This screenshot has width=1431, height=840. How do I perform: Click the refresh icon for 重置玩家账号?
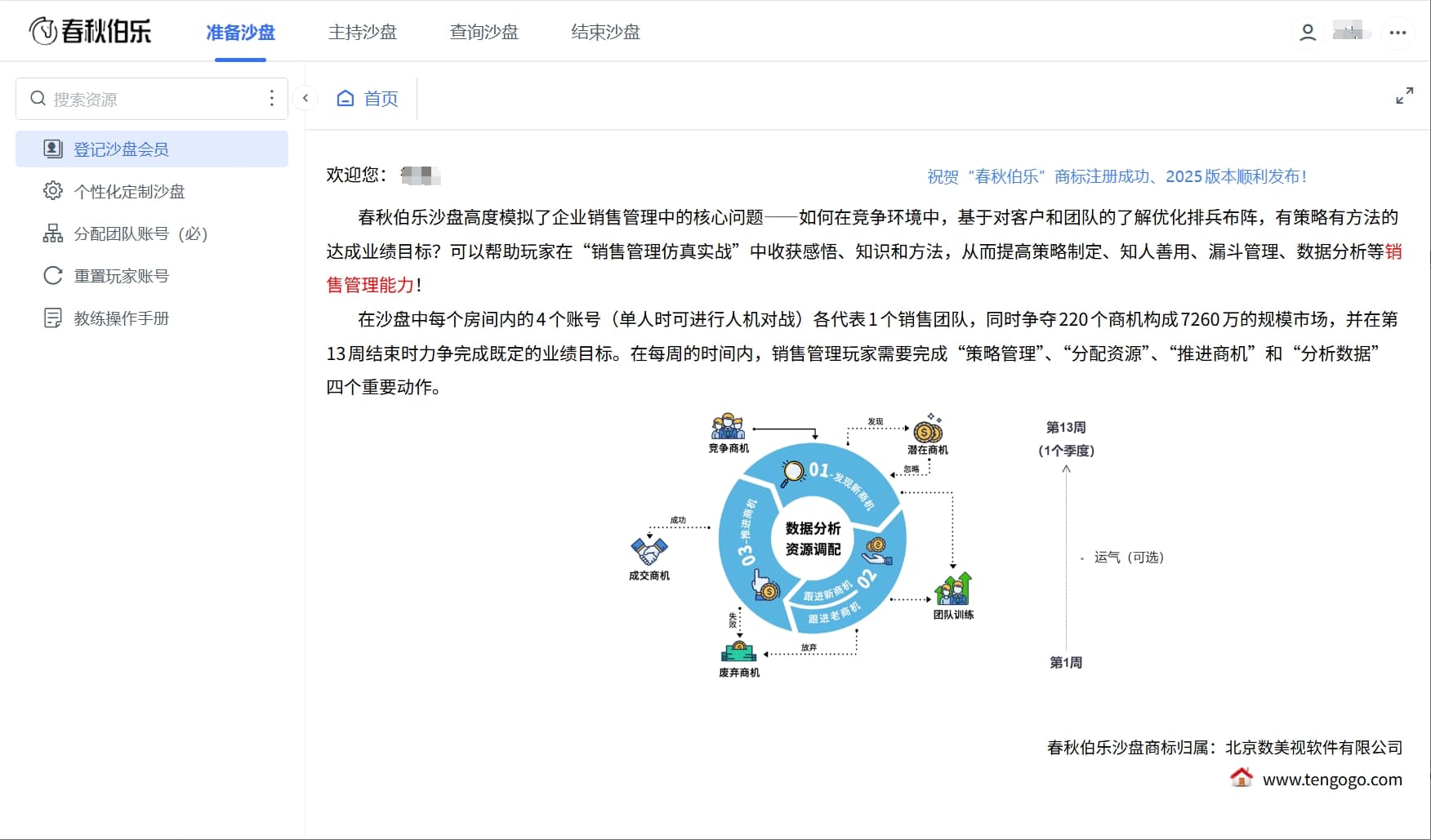[52, 276]
